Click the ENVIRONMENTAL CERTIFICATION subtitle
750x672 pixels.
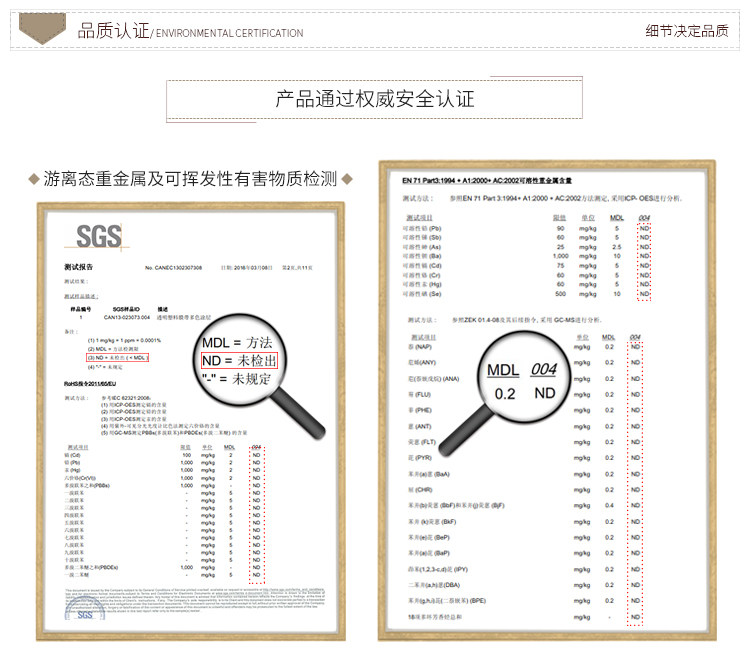pyautogui.click(x=230, y=33)
